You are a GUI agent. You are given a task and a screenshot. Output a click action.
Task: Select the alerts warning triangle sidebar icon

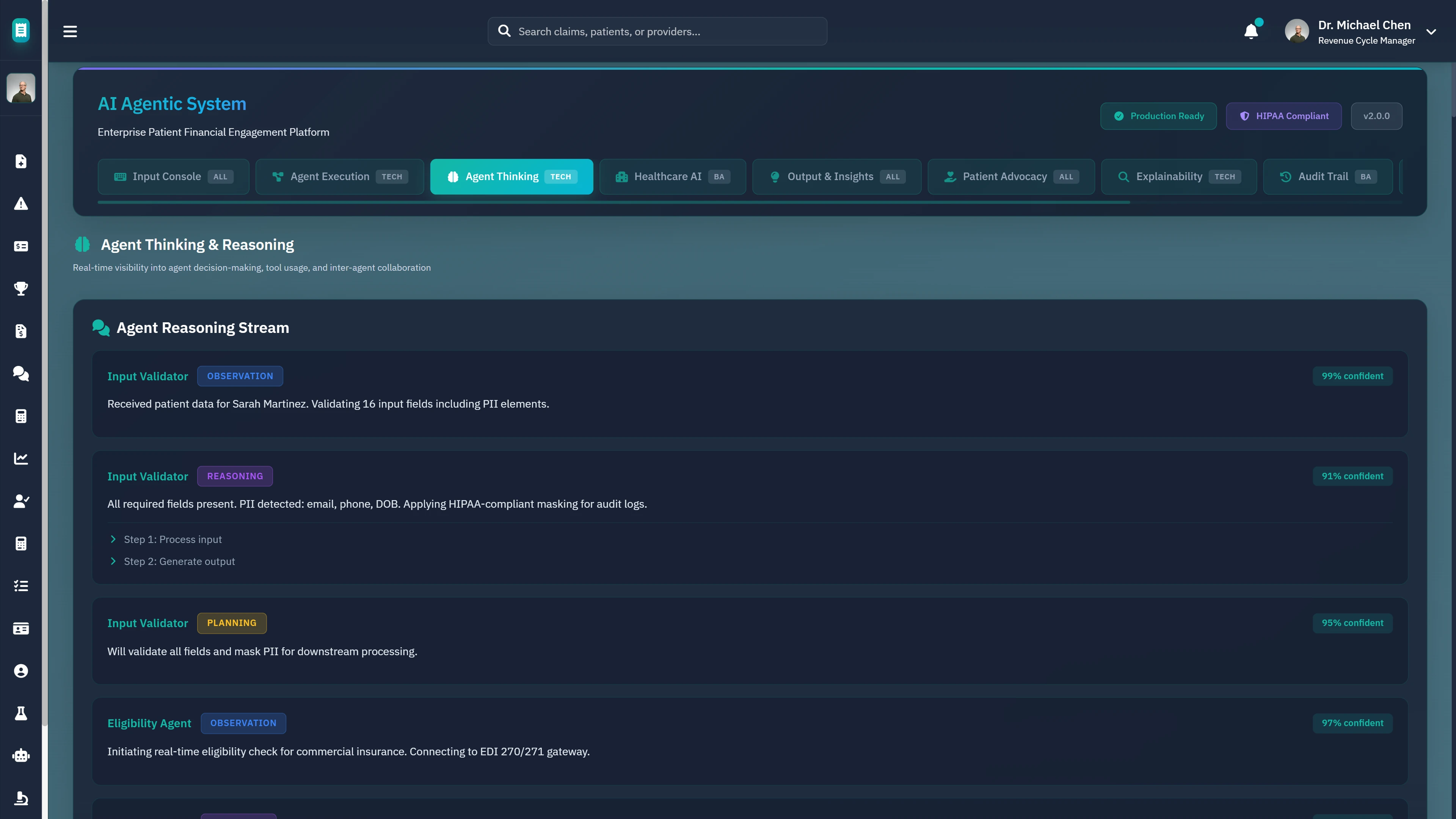[21, 204]
